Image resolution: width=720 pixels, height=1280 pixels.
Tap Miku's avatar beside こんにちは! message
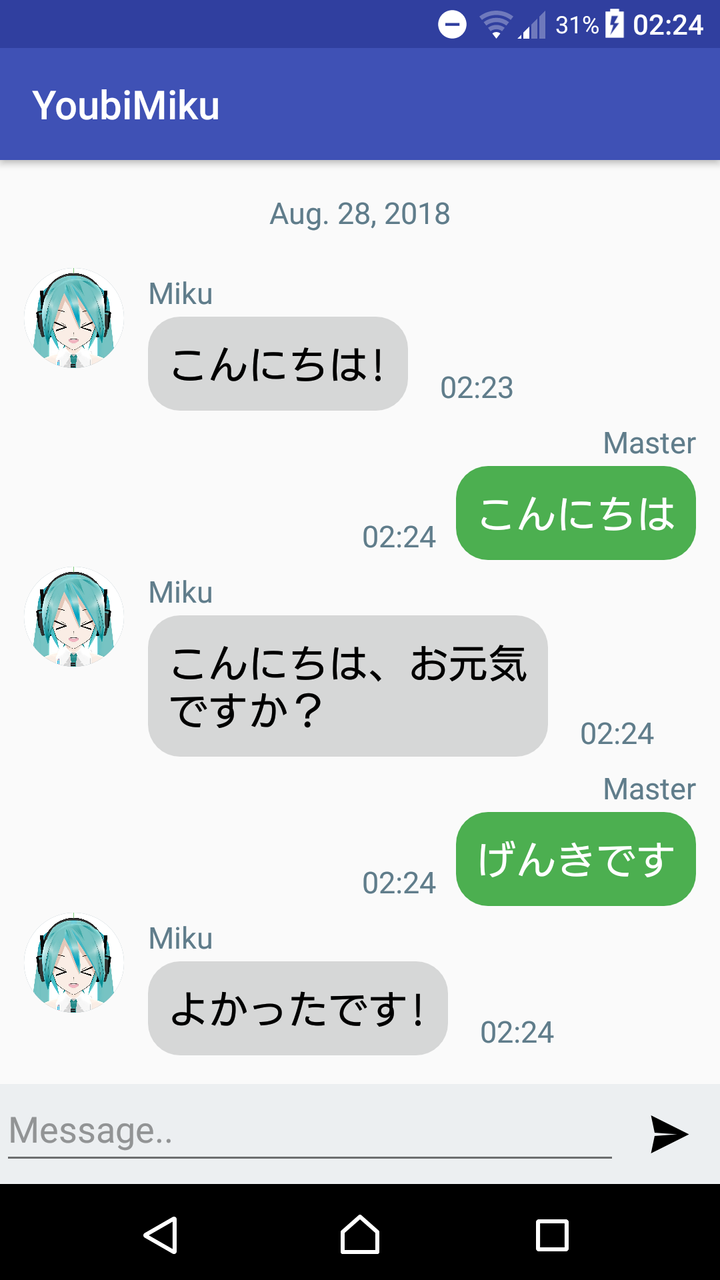click(x=74, y=319)
